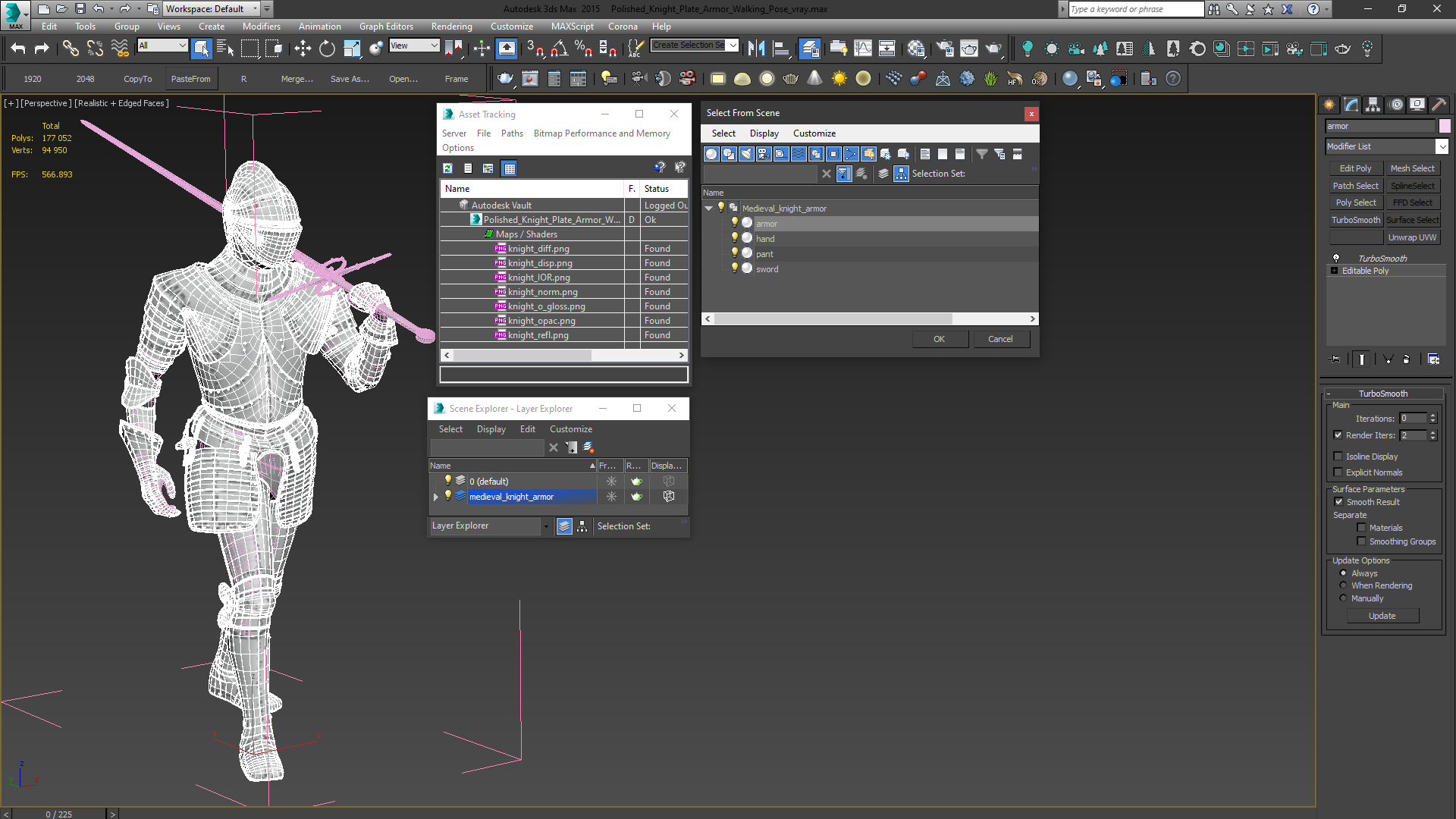
Task: Click the Mirror tool icon
Action: coord(756,49)
